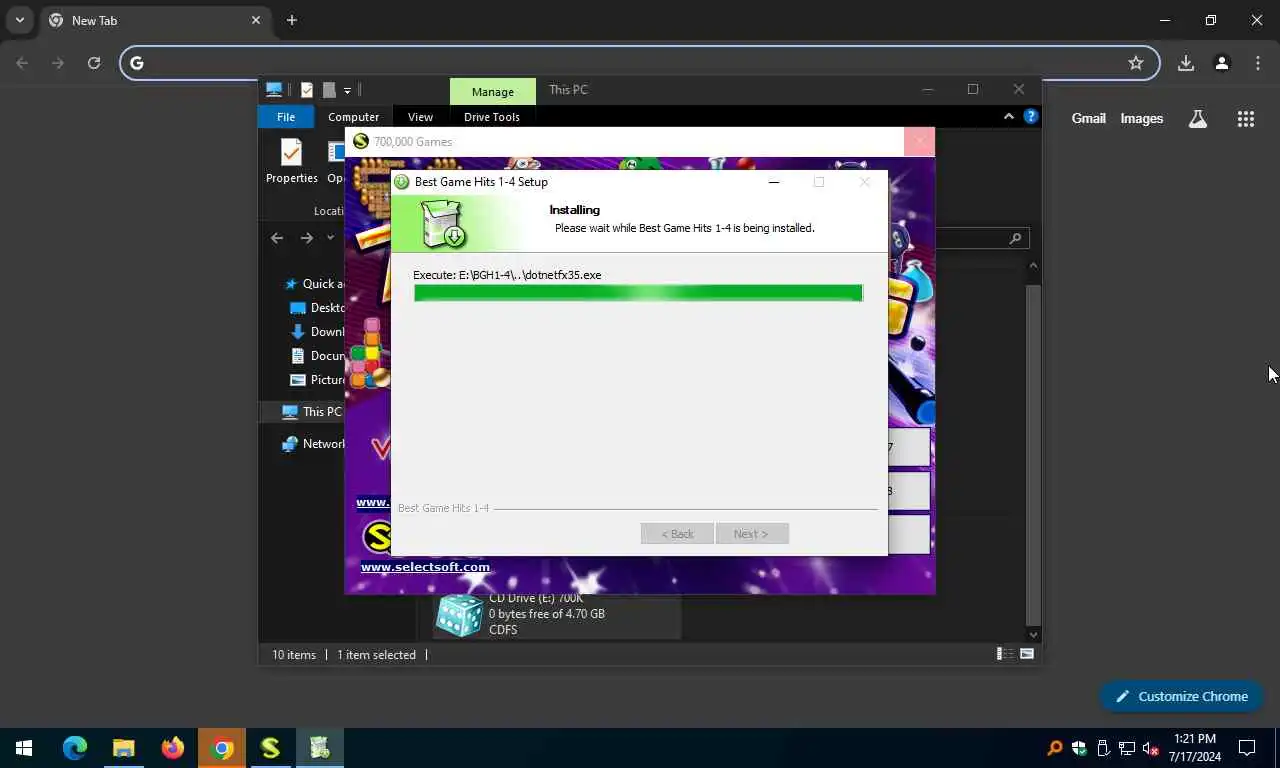Click the disabled Next button in setup

(x=752, y=534)
